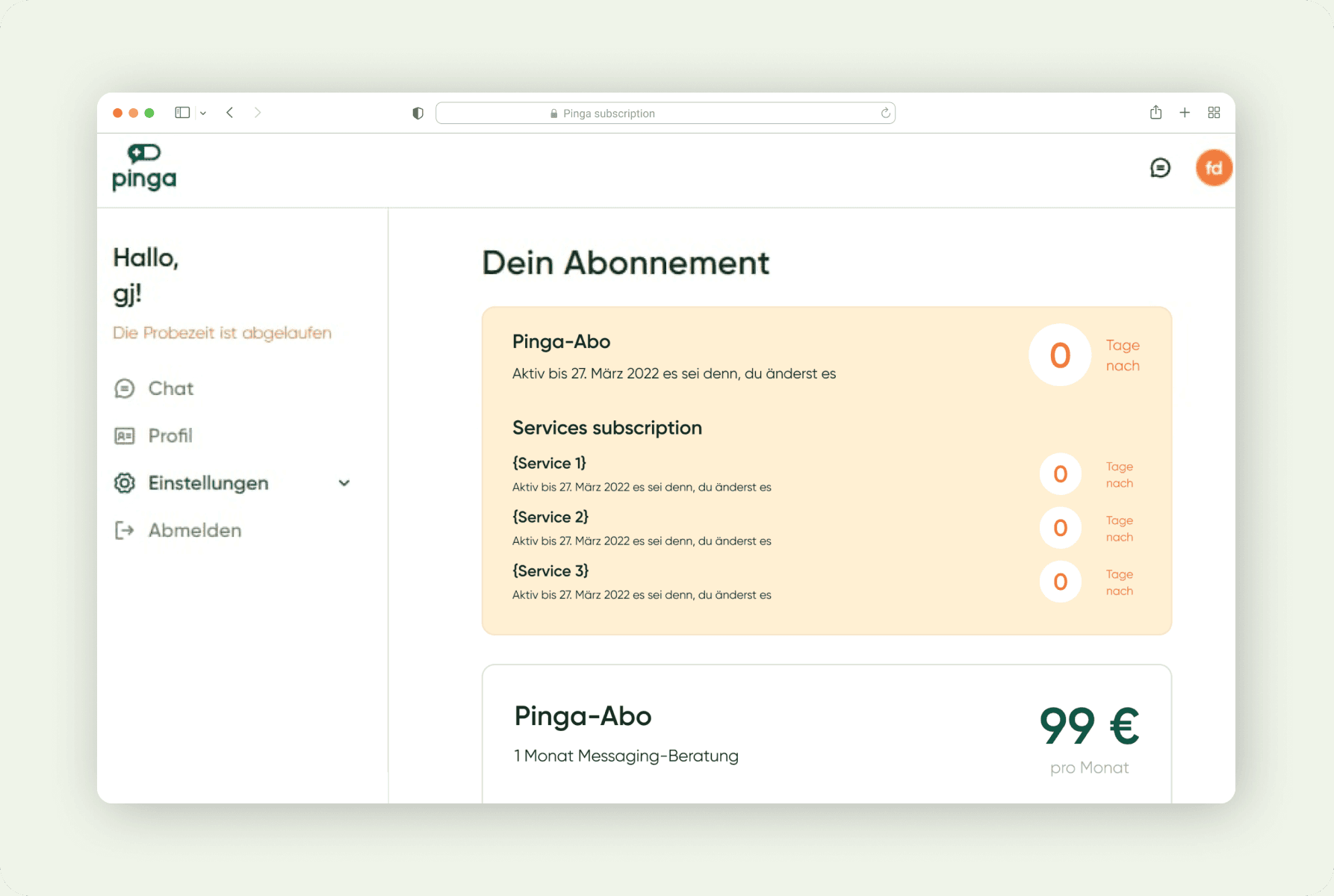Open the Safari share icon

[x=1155, y=112]
